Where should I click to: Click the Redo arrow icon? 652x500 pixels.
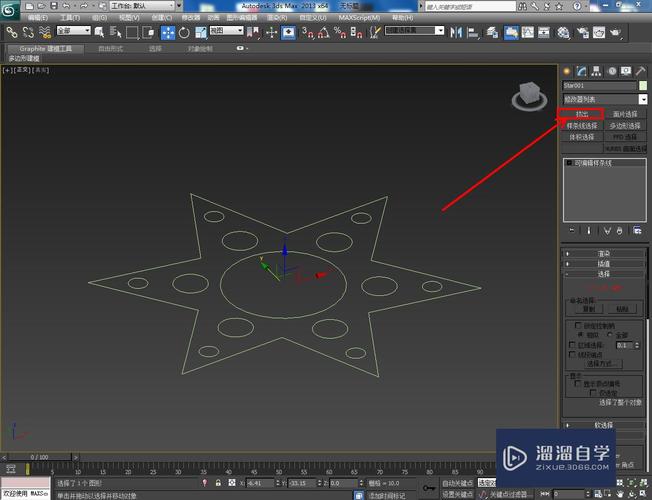(85, 6)
